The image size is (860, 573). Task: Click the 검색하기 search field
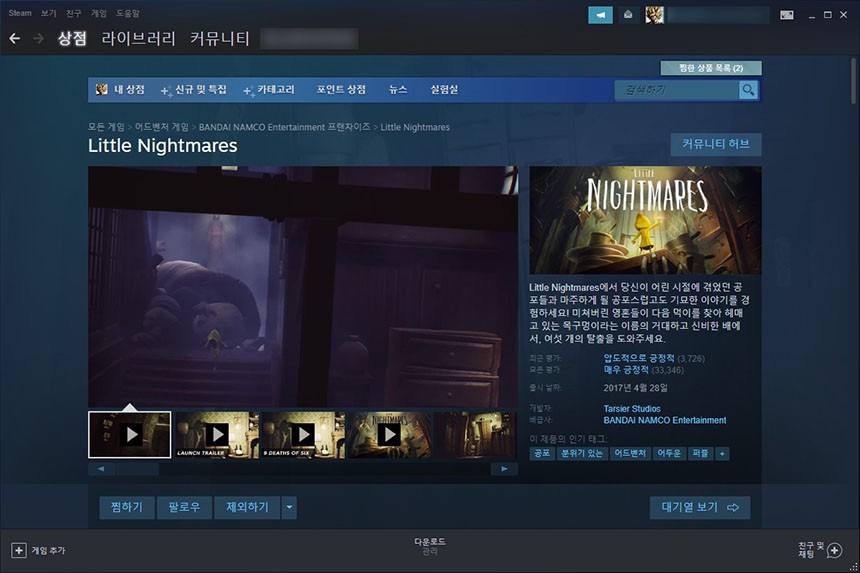point(677,89)
